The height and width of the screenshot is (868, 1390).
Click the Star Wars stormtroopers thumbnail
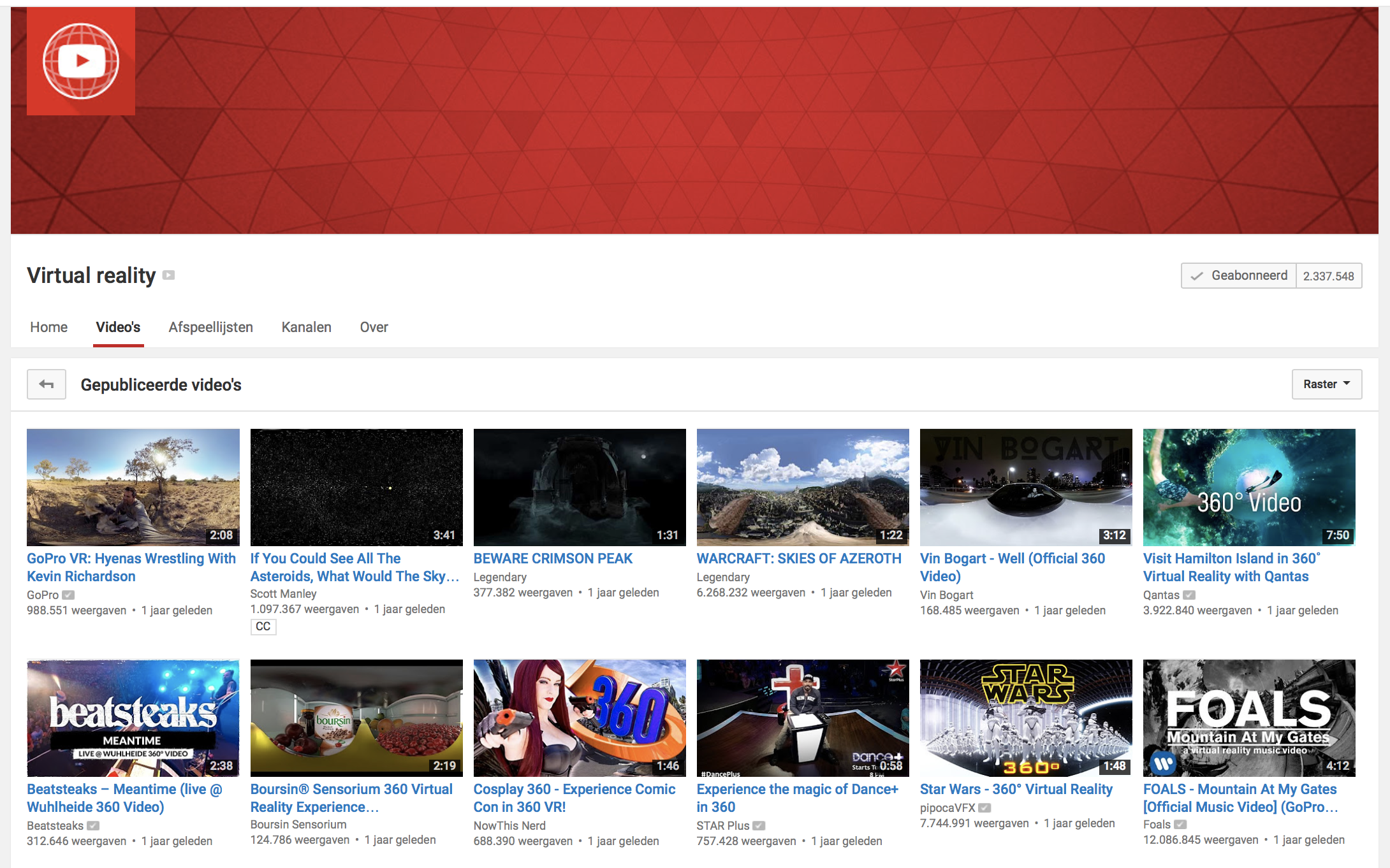click(1026, 718)
